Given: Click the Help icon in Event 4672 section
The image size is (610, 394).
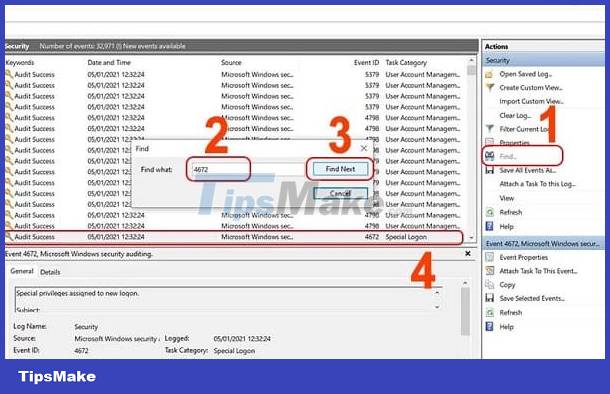Looking at the screenshot, I should tap(490, 326).
